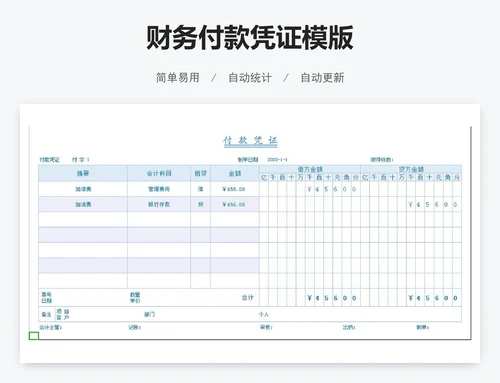Select the date value 2020-1-1
The image size is (500, 383).
point(277,160)
